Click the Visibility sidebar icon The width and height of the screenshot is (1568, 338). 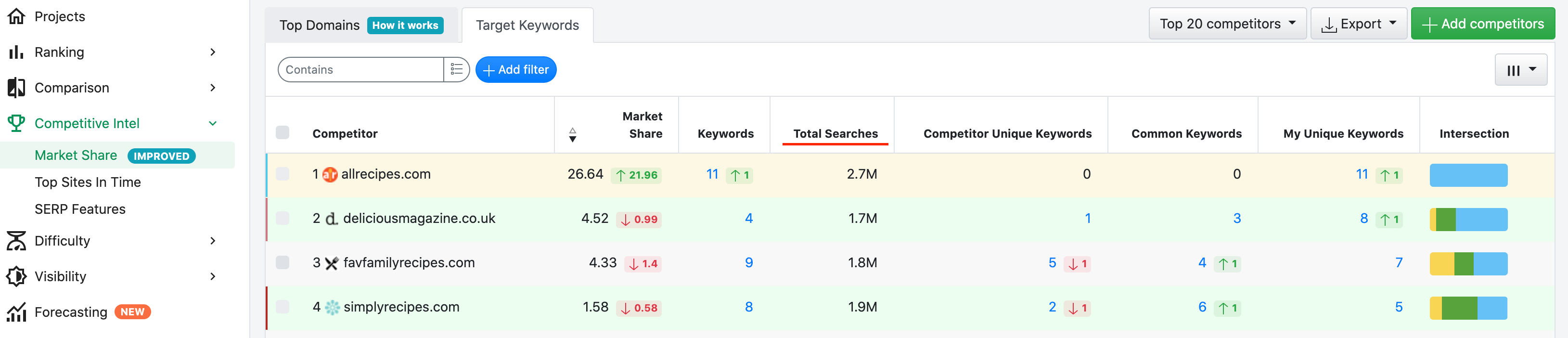[x=16, y=276]
